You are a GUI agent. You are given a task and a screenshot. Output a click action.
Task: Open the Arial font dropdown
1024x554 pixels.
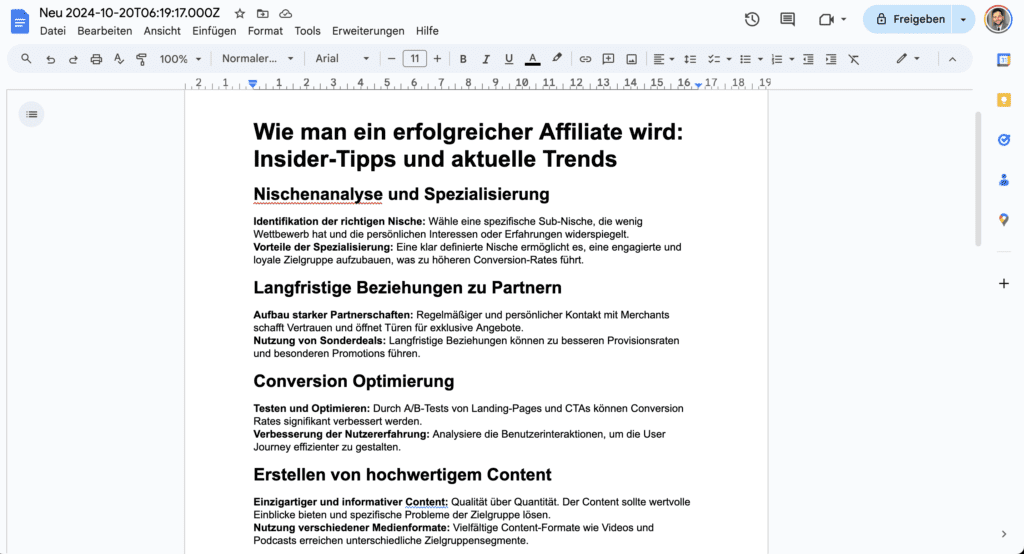(x=342, y=59)
